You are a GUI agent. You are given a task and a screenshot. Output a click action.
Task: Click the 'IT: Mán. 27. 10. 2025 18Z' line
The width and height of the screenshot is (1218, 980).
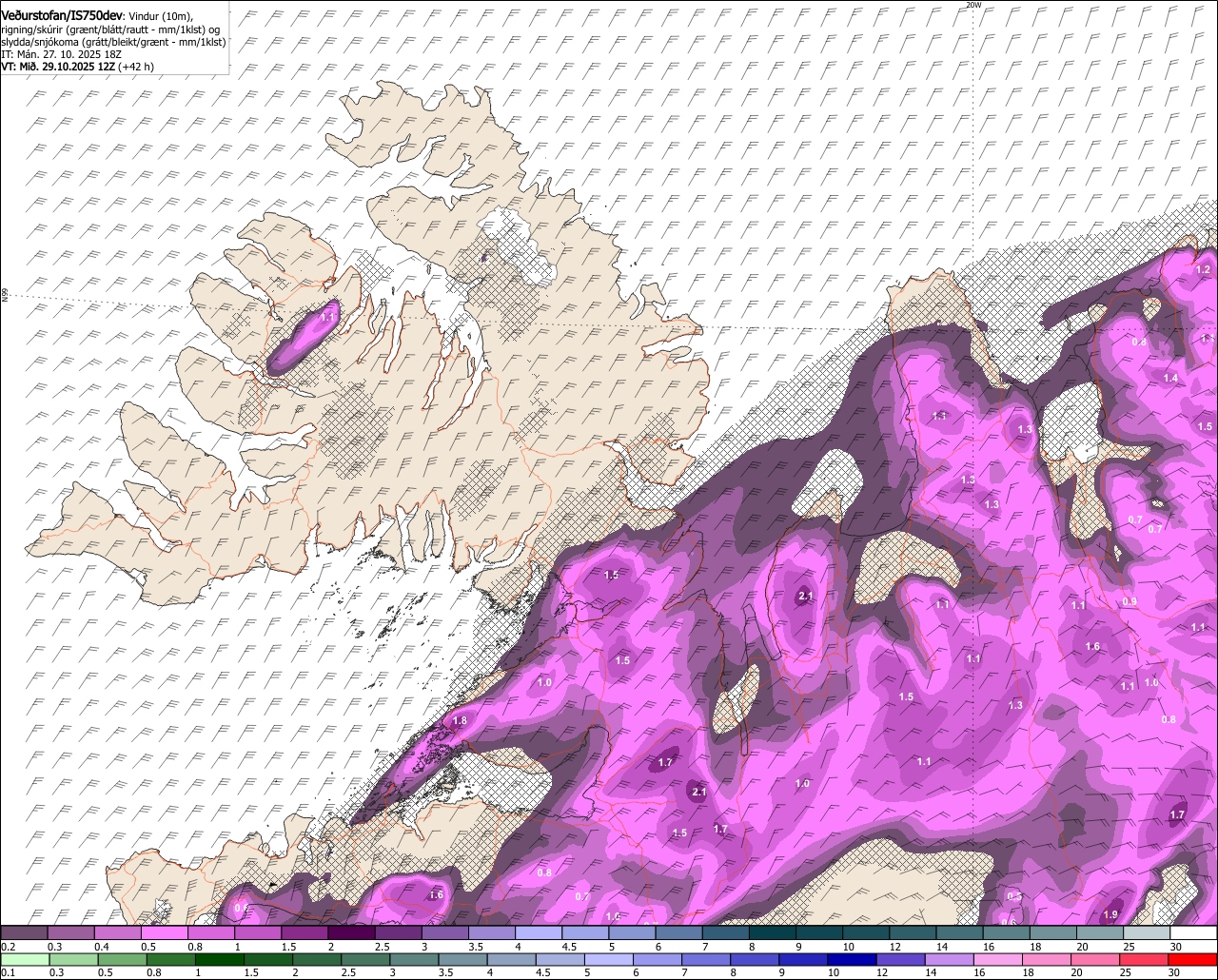[61, 54]
